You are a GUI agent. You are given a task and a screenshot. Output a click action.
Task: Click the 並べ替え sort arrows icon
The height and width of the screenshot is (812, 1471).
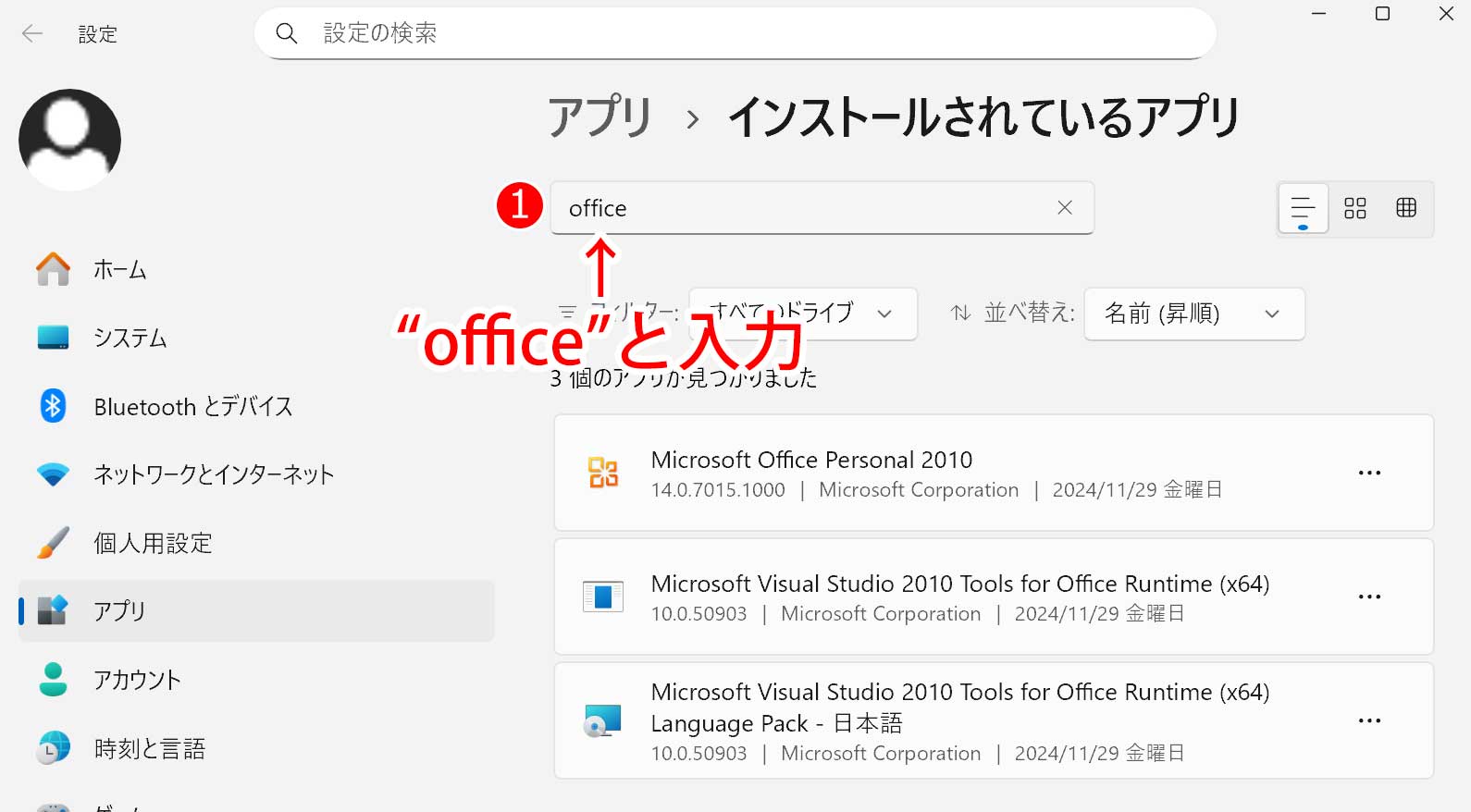[x=961, y=314]
